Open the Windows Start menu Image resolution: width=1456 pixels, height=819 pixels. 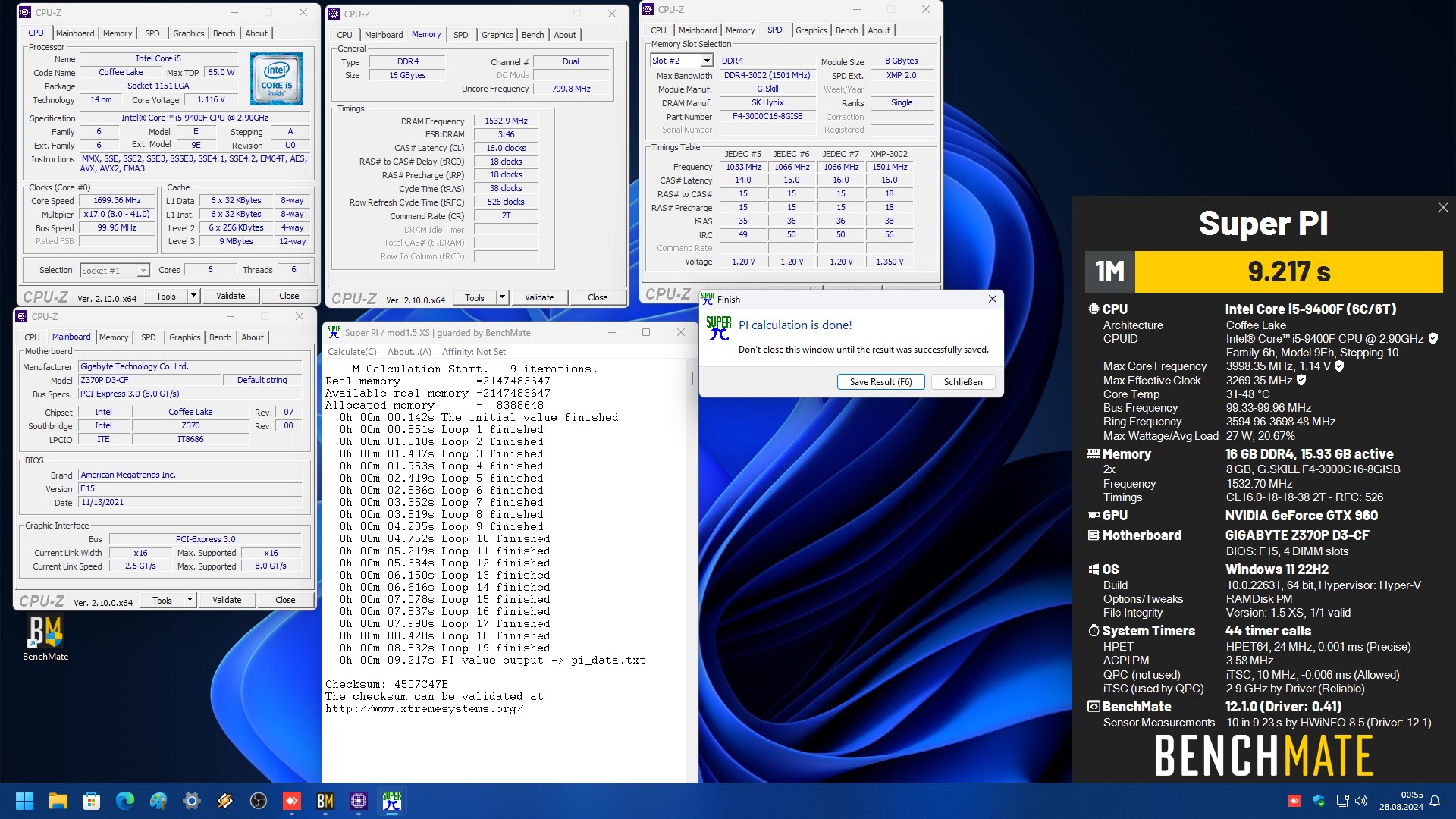coord(24,801)
